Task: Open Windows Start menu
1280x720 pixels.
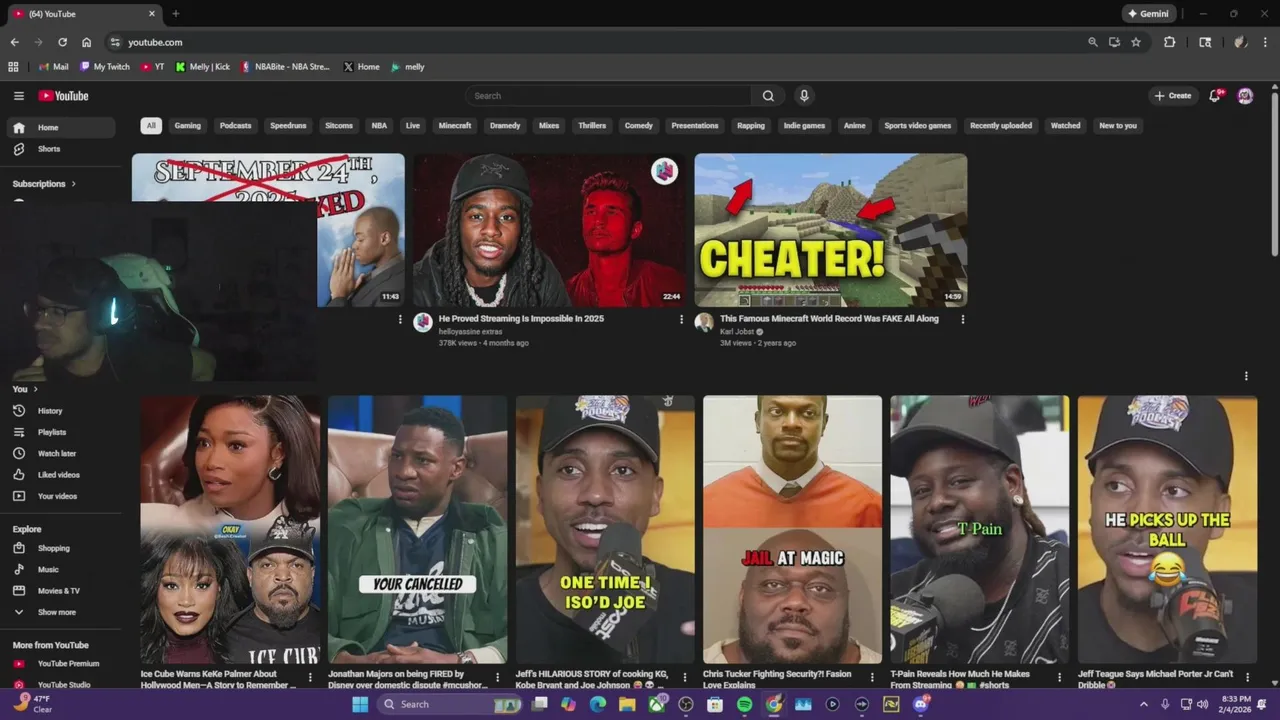Action: click(360, 704)
